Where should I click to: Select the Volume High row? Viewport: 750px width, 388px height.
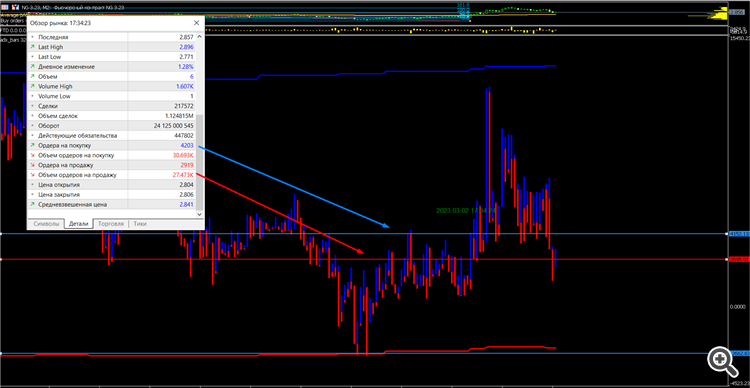(112, 86)
